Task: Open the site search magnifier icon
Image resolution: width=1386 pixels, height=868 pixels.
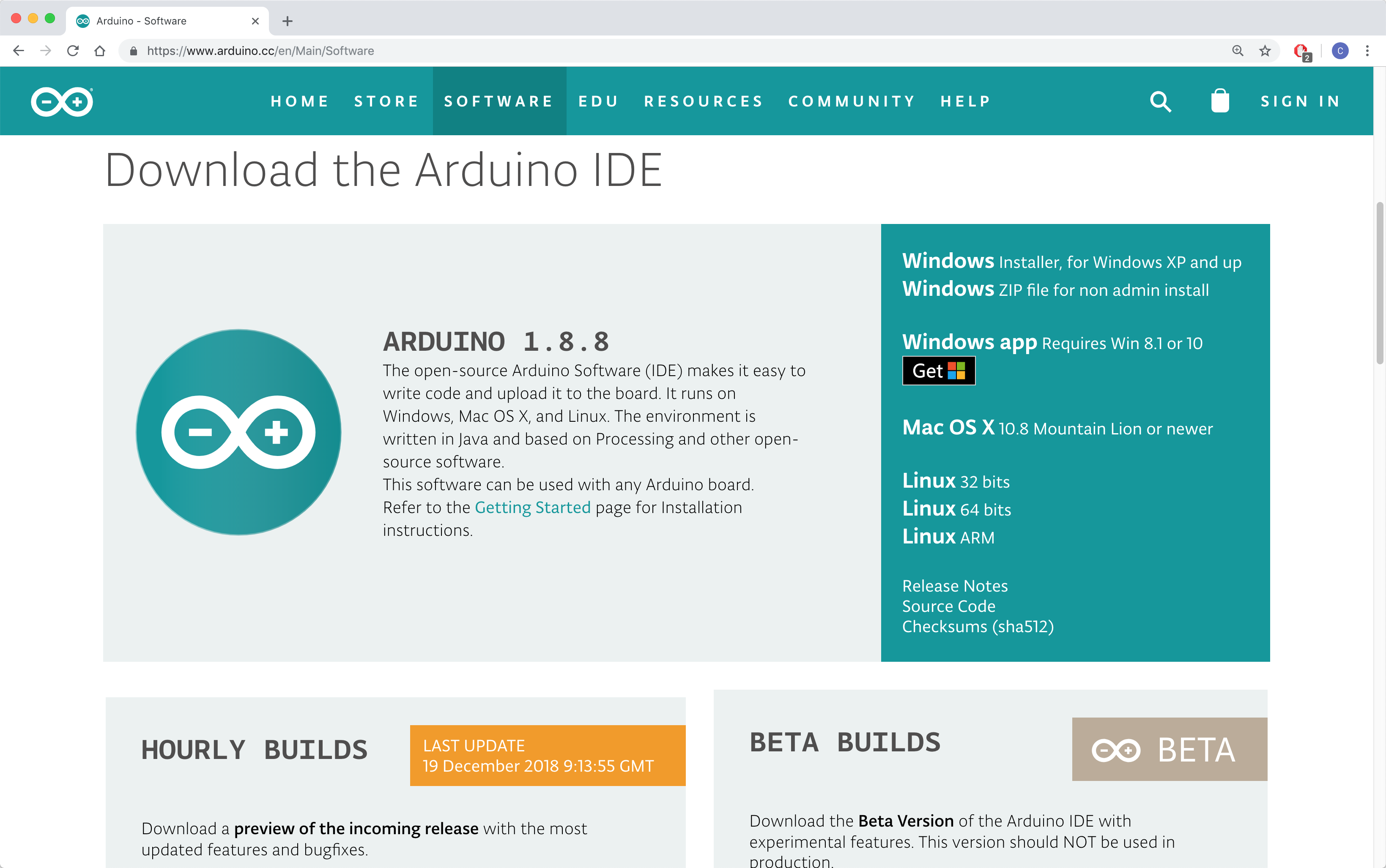Action: (x=1160, y=101)
